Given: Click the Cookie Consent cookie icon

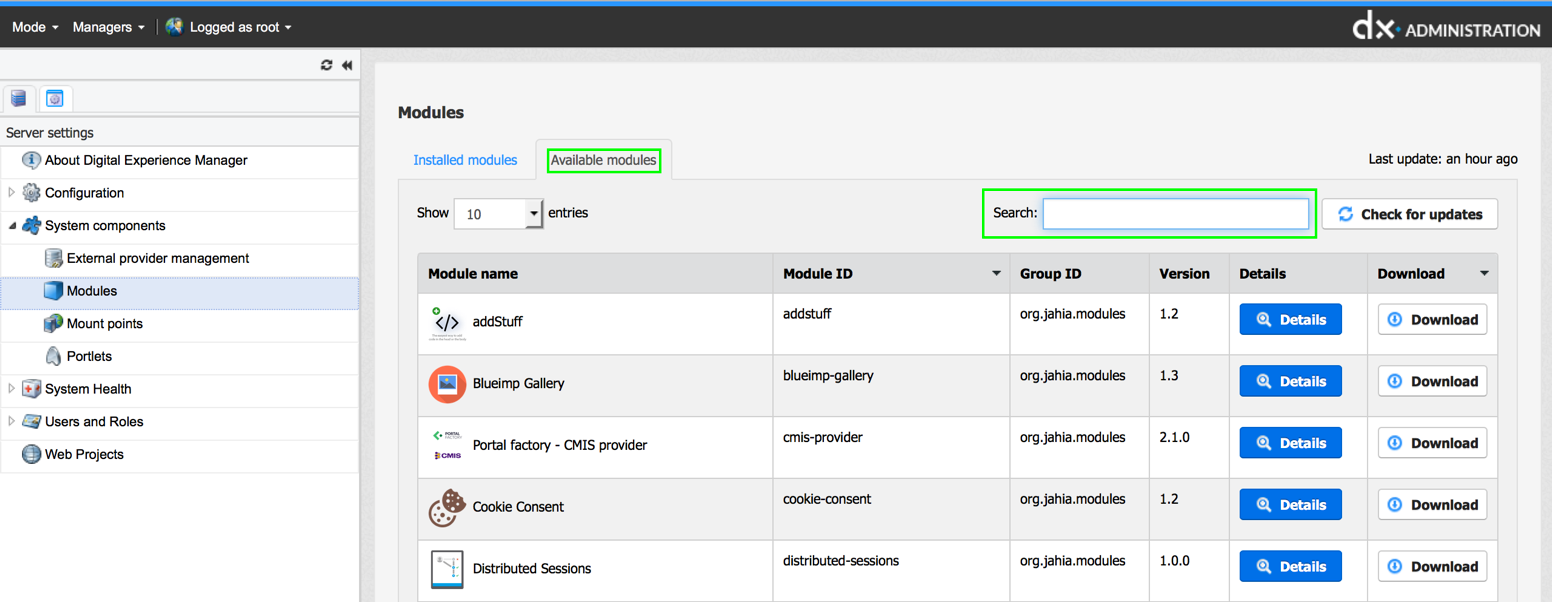Looking at the screenshot, I should 447,507.
